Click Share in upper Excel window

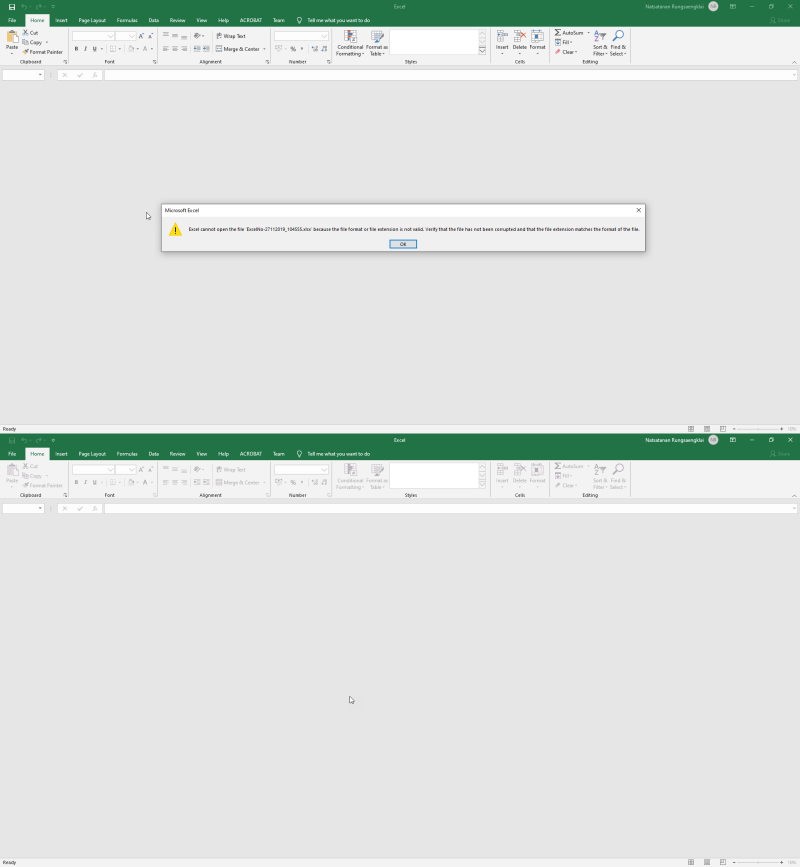pyautogui.click(x=780, y=20)
